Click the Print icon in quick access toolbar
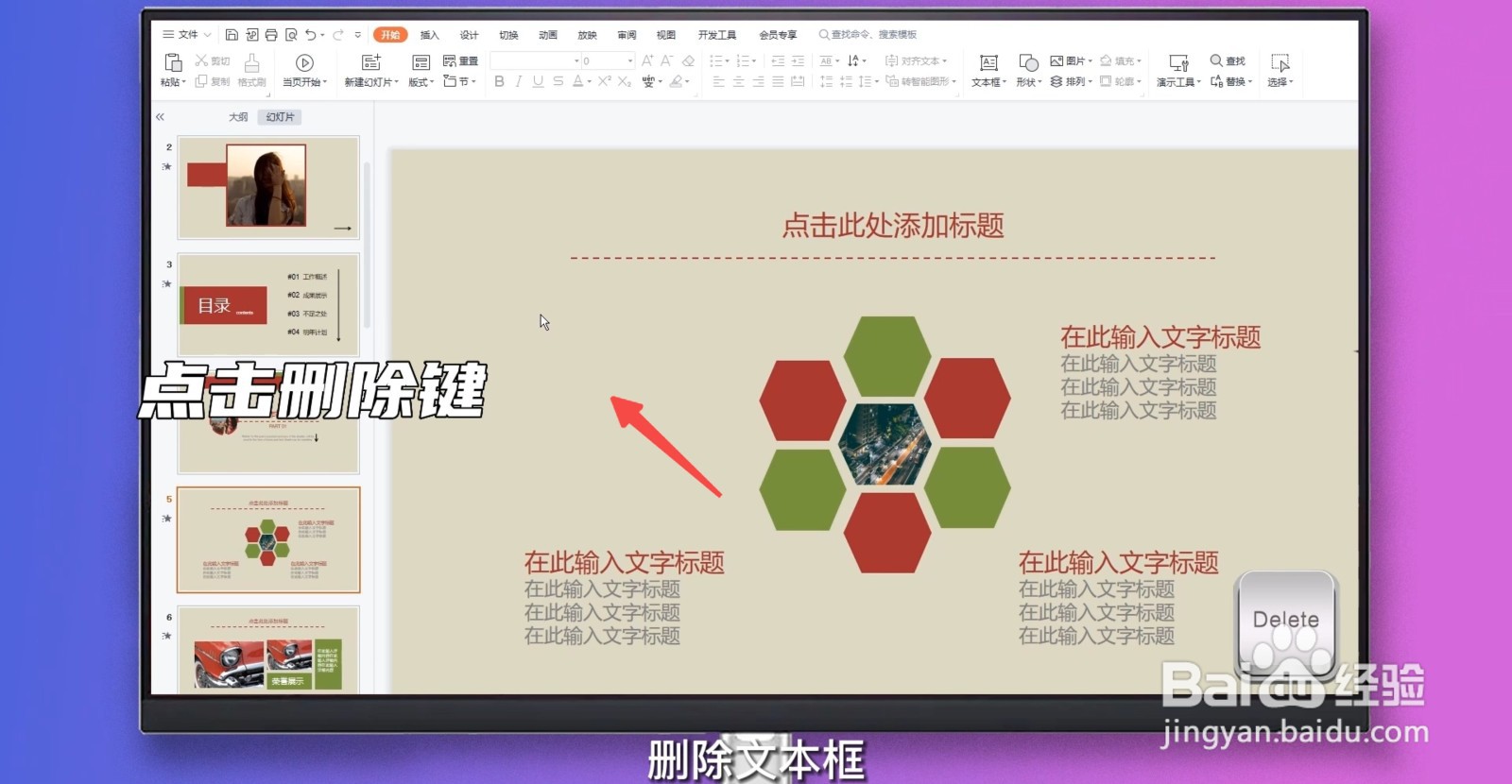Image resolution: width=1512 pixels, height=784 pixels. pyautogui.click(x=271, y=35)
